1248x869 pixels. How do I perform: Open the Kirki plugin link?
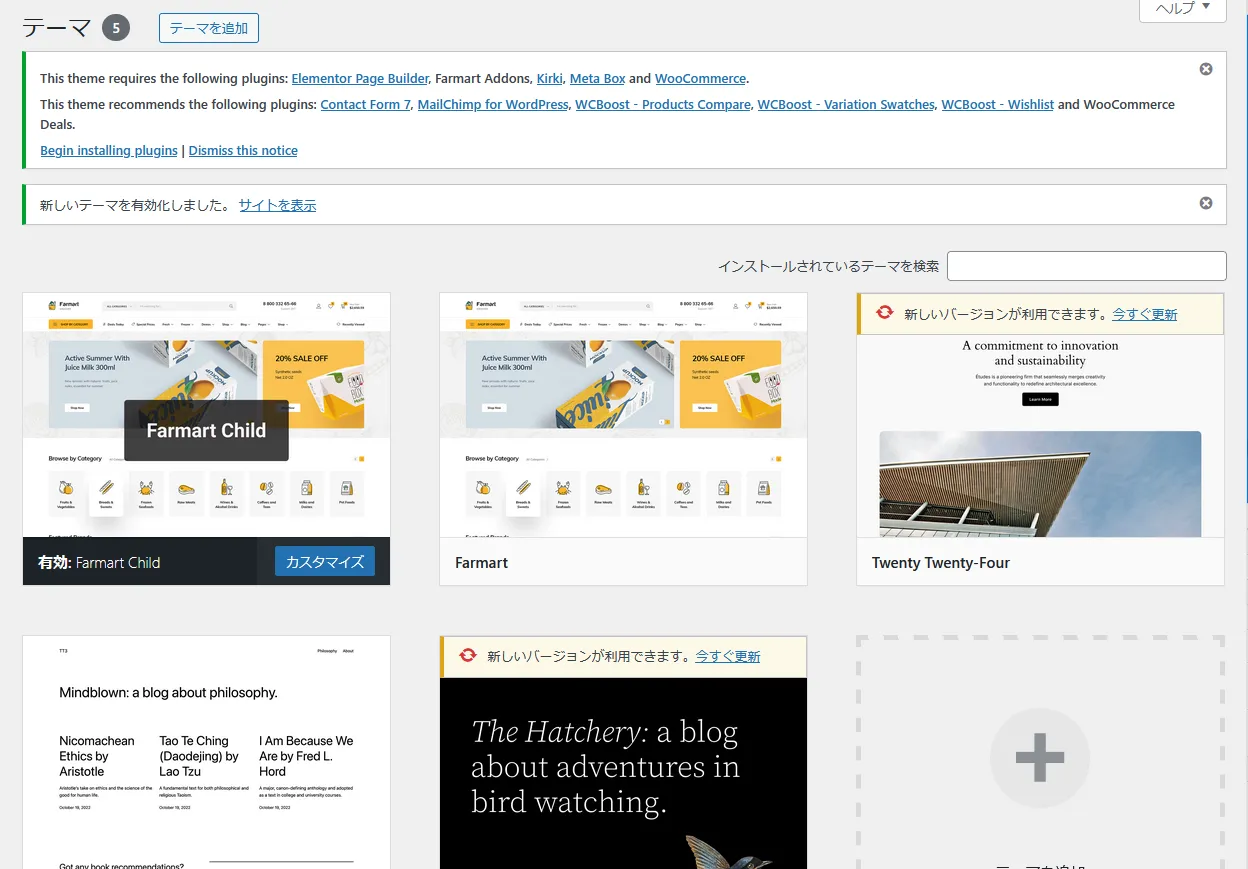(550, 78)
